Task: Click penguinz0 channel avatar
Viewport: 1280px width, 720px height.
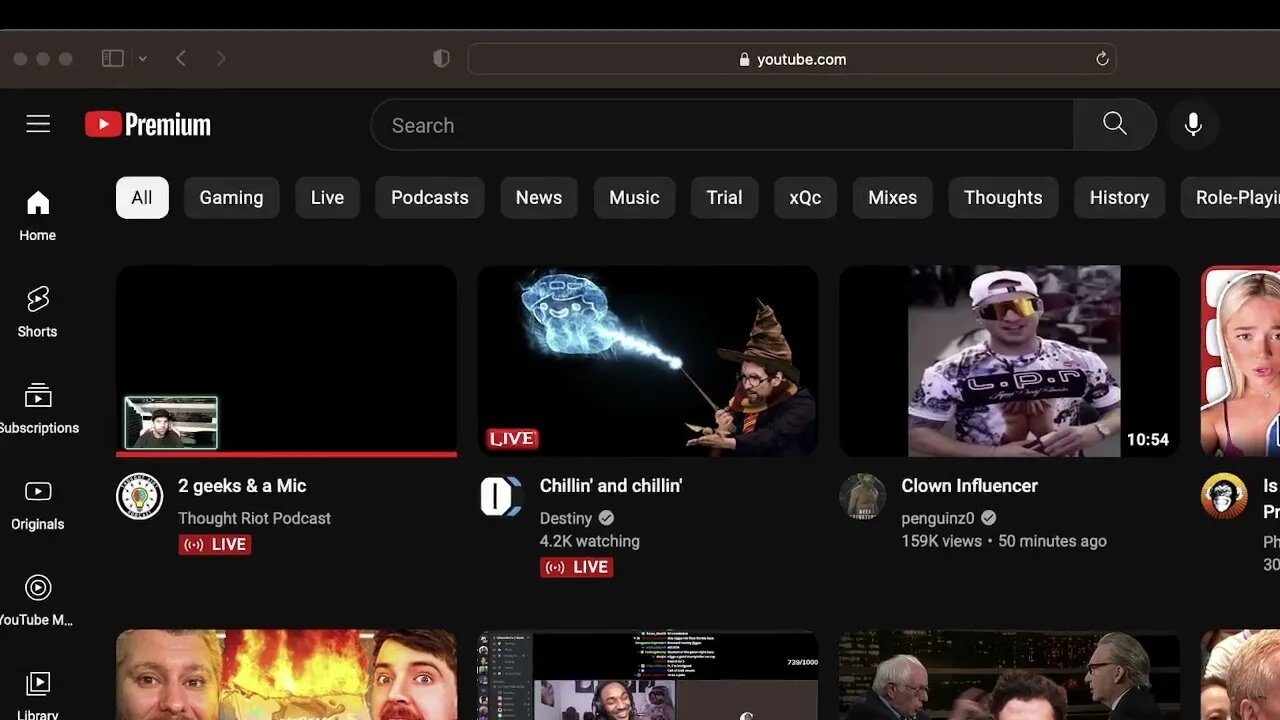Action: click(862, 496)
